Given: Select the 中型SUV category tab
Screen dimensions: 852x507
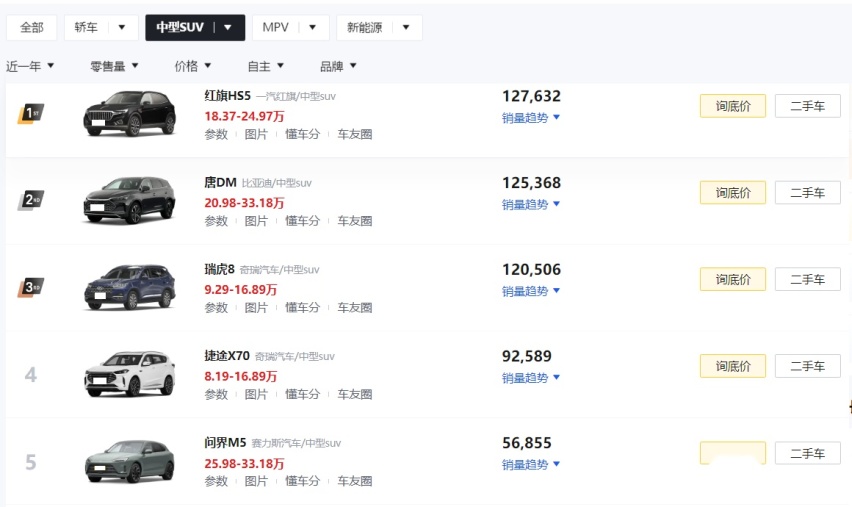Looking at the screenshot, I should [180, 27].
